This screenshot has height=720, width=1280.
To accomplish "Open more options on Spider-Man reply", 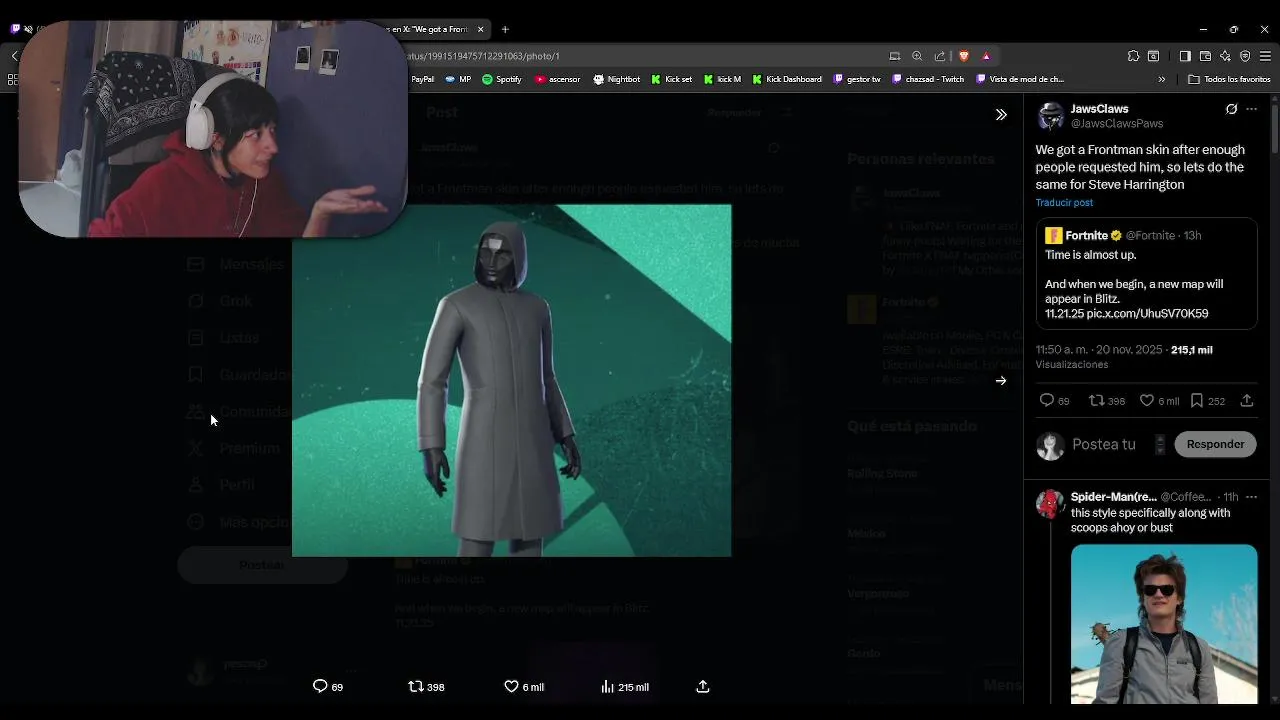I will pos(1251,497).
